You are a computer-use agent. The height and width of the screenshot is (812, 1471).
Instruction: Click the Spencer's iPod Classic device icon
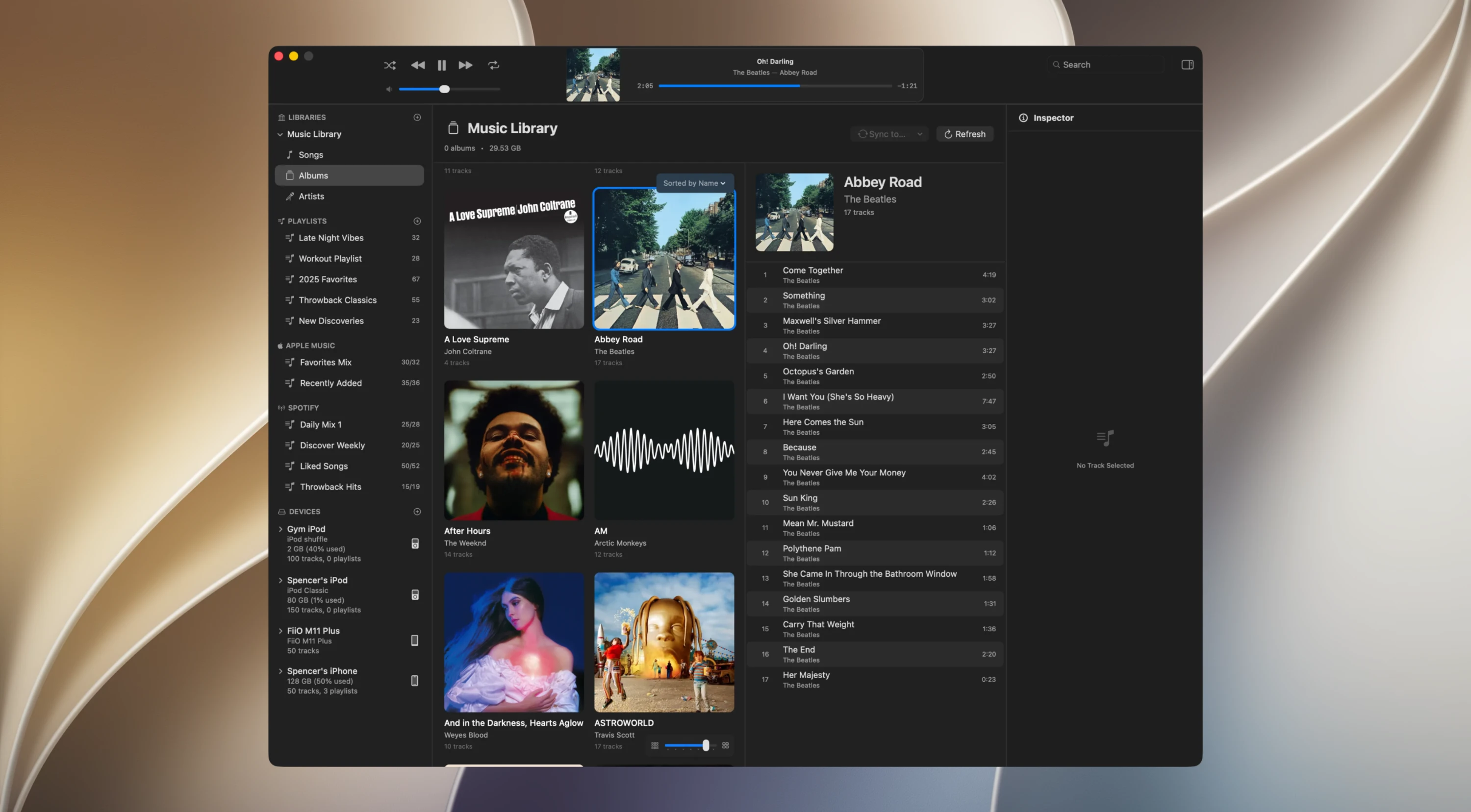click(415, 594)
